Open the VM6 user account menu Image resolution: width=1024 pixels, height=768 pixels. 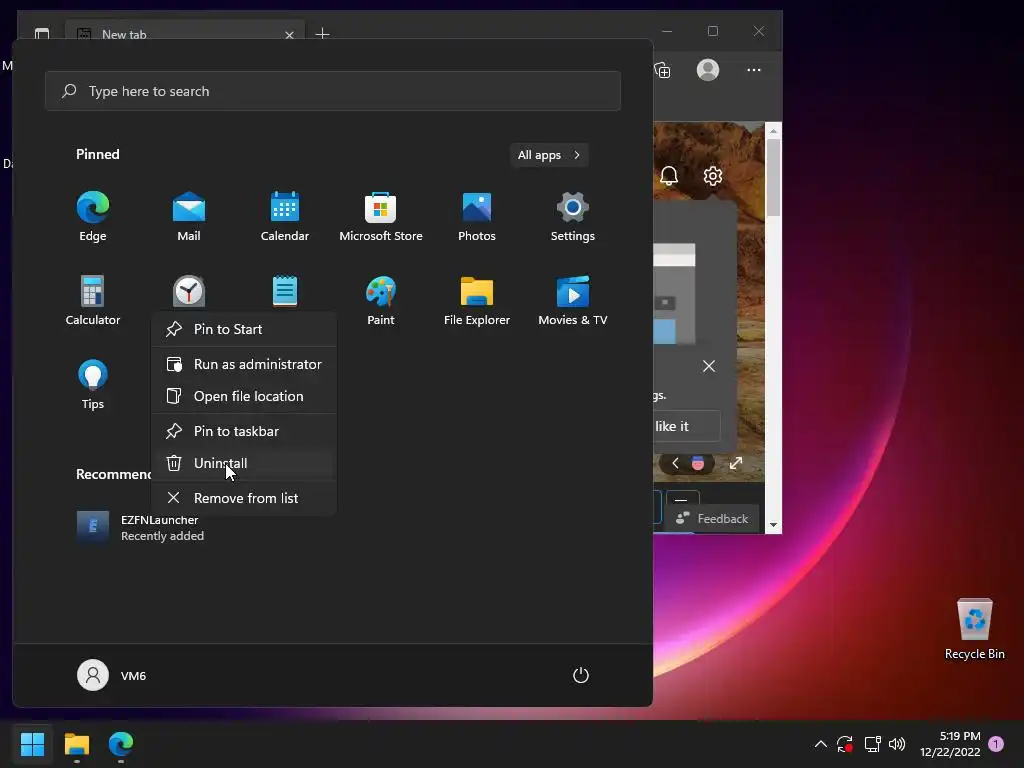tap(112, 675)
